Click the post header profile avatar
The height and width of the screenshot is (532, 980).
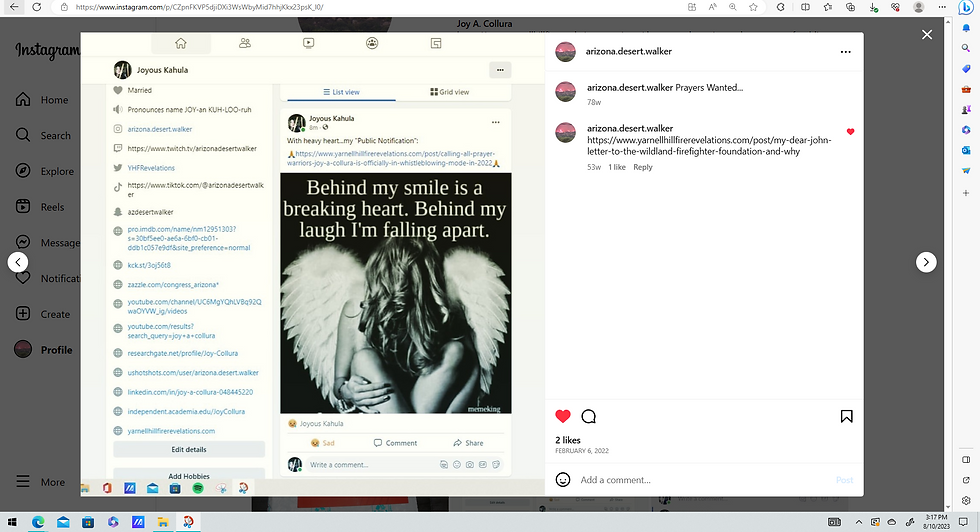coord(565,52)
